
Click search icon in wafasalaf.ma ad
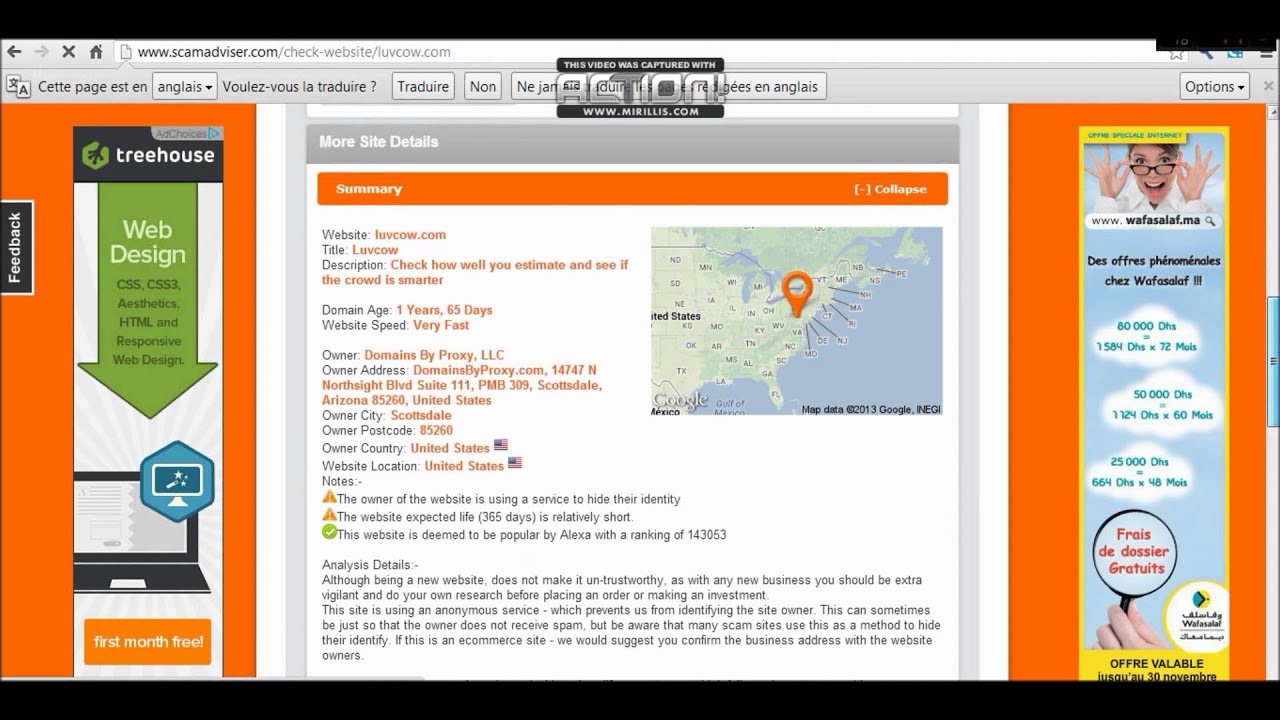tap(1210, 220)
